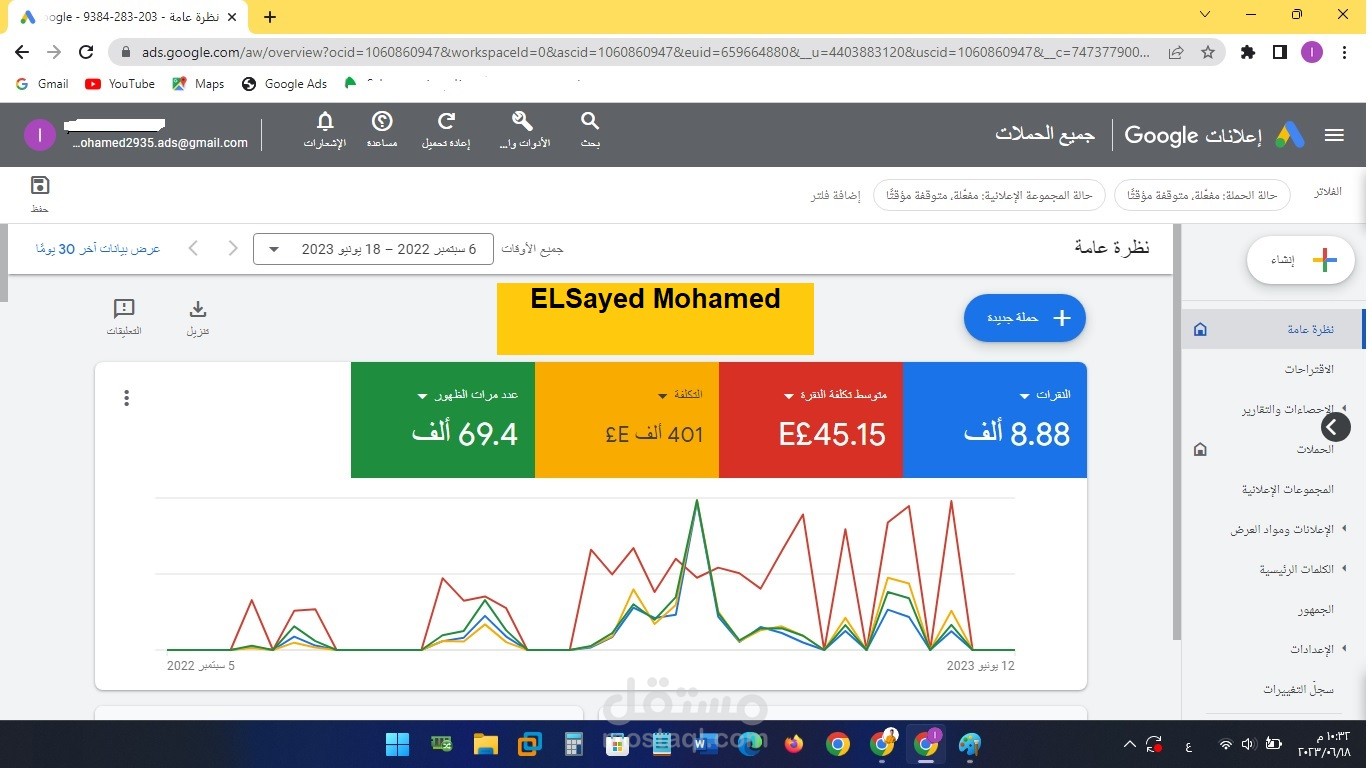This screenshot has width=1372, height=768.
Task: Bookmark this page with the star icon
Action: 1207,52
